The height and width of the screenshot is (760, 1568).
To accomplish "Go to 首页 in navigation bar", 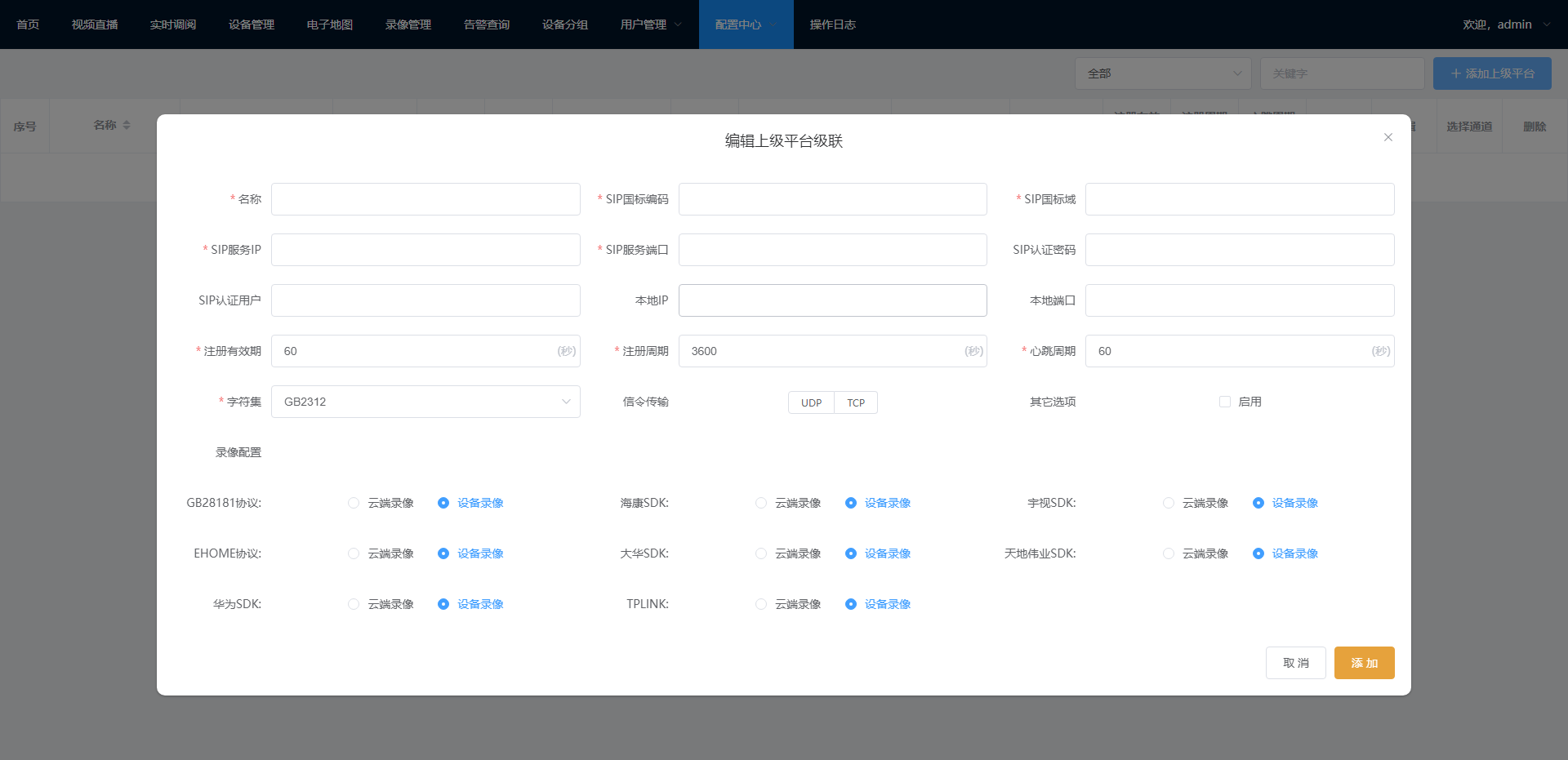I will (28, 24).
